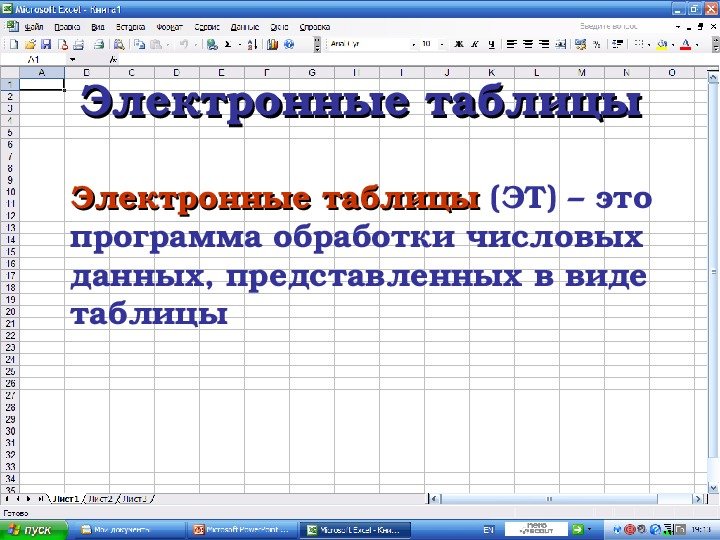720x540 pixels.
Task: Toggle bold formatting (Ж)
Action: pos(459,44)
